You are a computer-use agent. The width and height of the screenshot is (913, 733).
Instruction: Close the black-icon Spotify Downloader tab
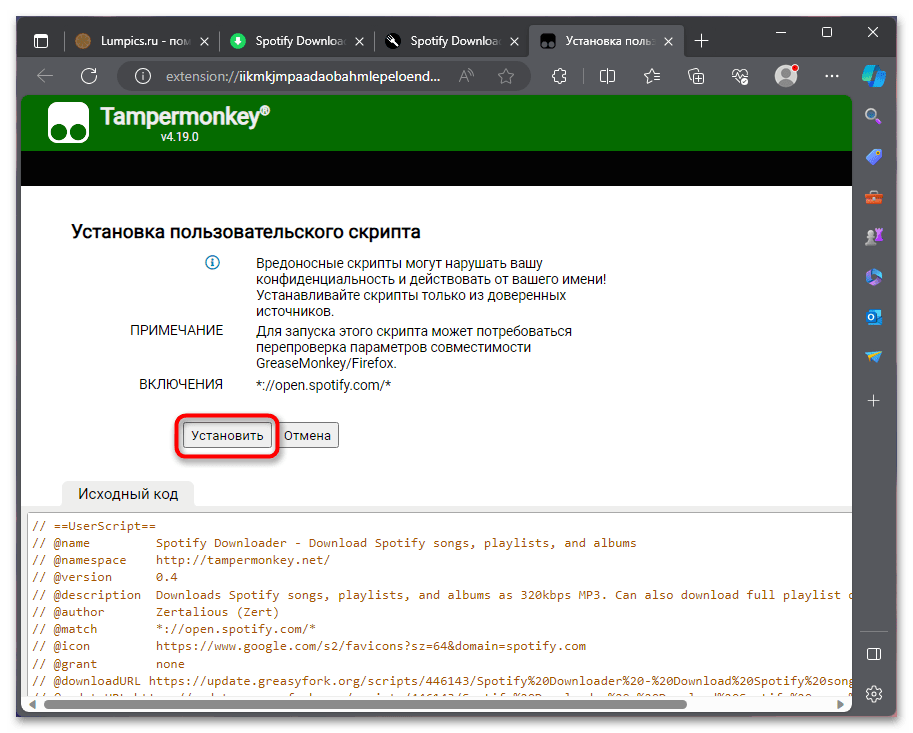click(514, 41)
